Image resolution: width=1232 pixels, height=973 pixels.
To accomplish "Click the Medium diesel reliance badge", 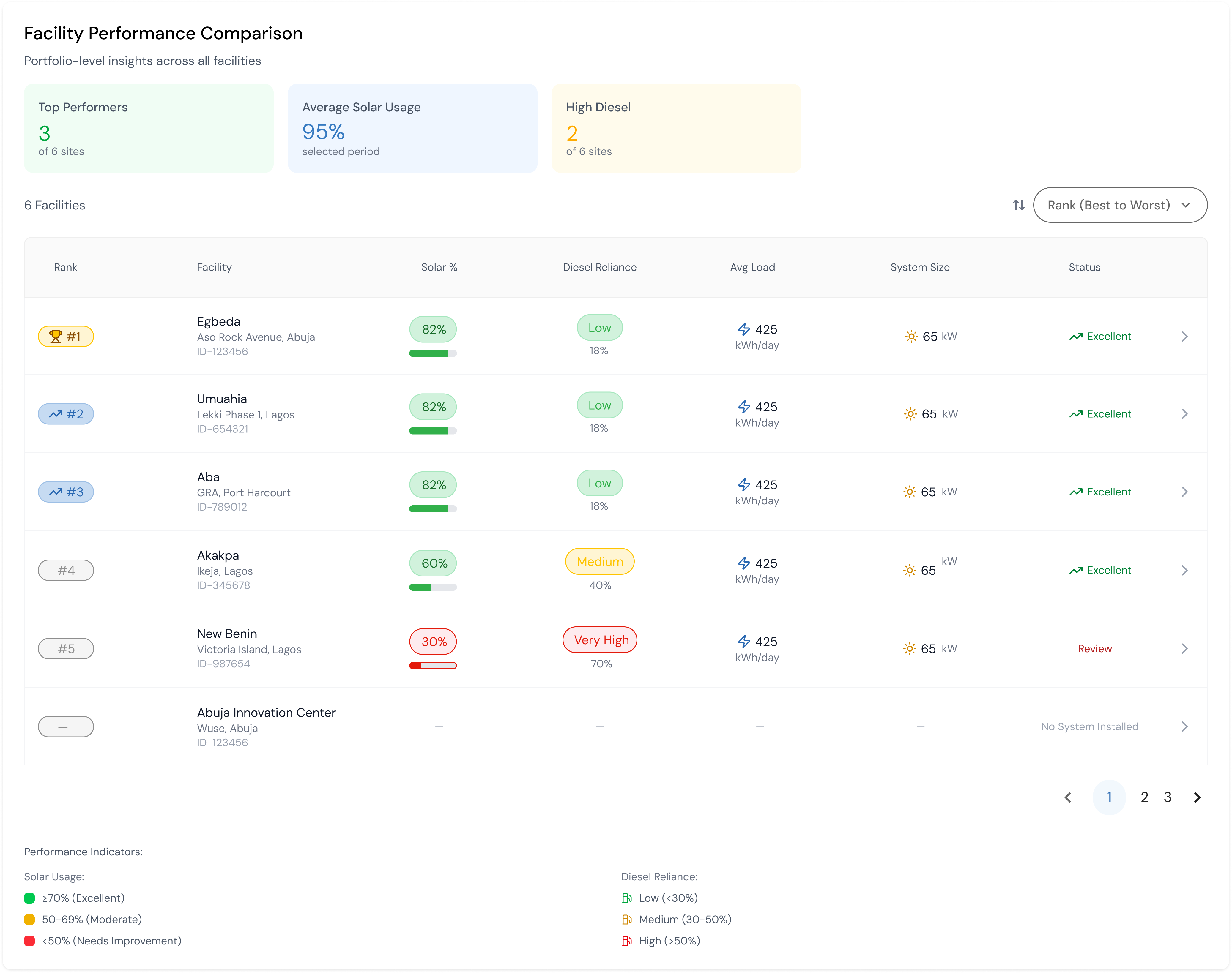I will pyautogui.click(x=599, y=562).
